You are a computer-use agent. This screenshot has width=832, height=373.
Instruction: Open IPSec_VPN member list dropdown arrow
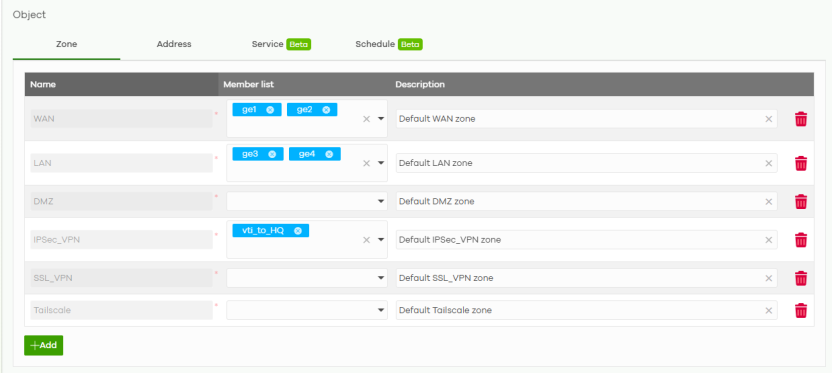[x=380, y=240]
